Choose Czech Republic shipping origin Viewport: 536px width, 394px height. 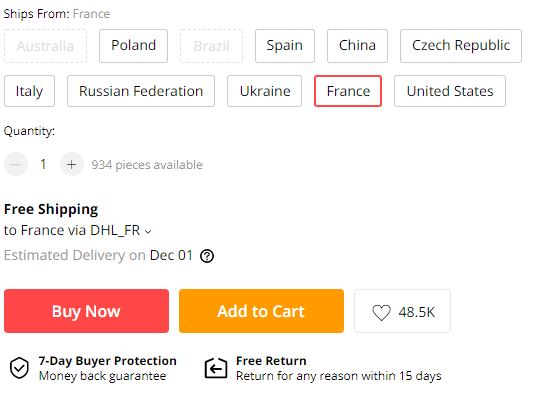[461, 46]
